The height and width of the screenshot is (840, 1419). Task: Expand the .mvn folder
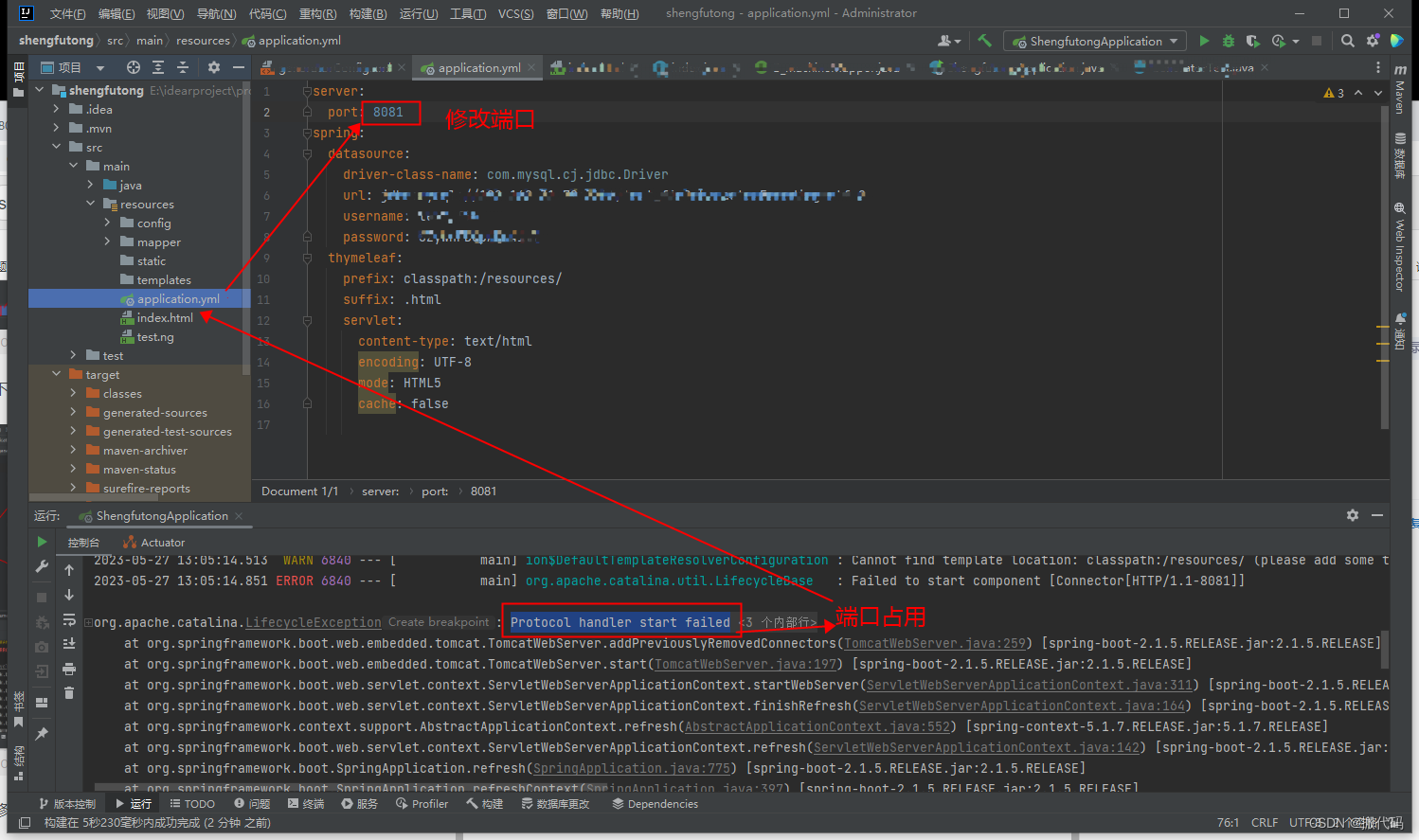[x=57, y=128]
